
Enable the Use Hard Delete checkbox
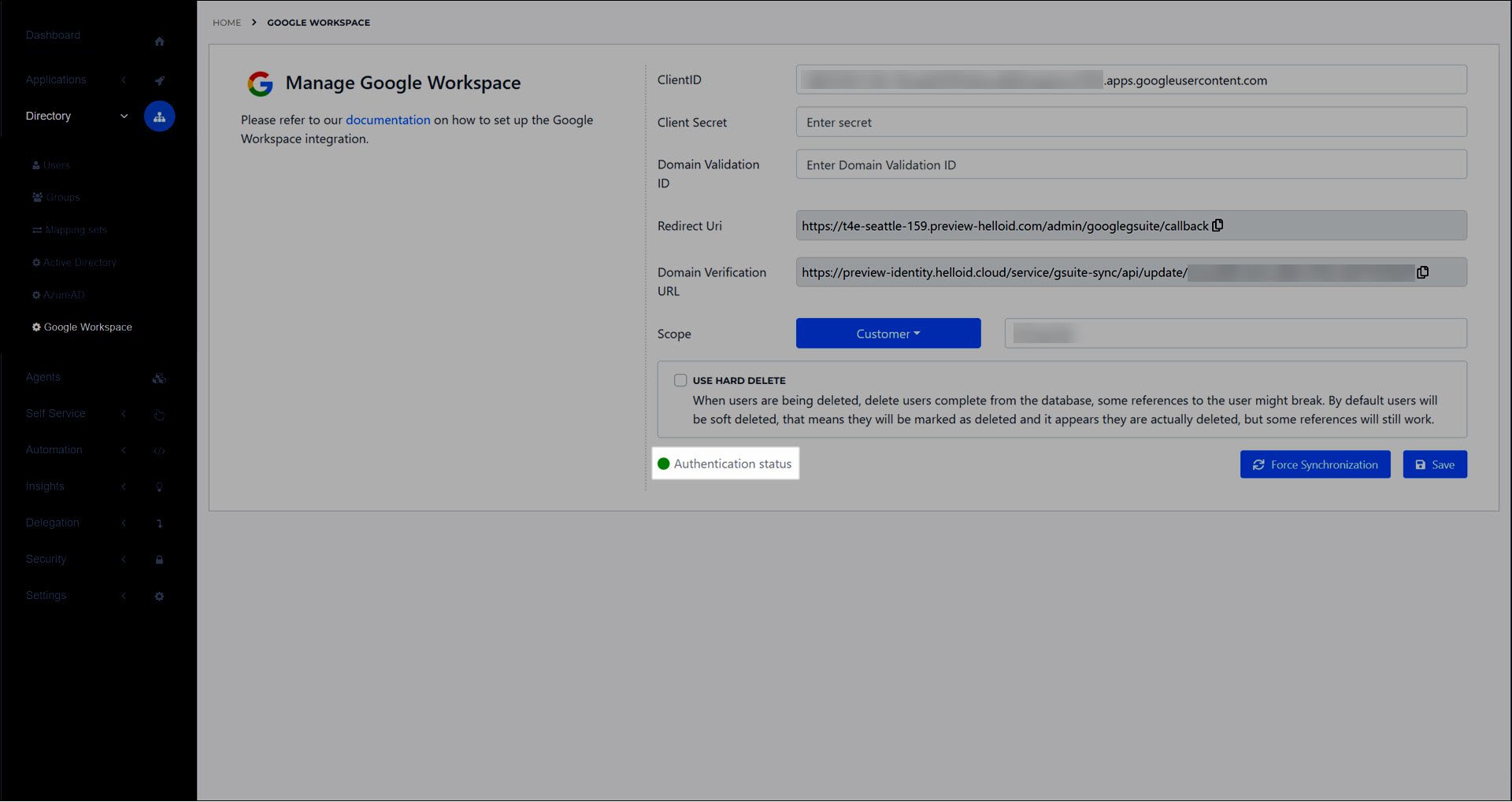[680, 380]
